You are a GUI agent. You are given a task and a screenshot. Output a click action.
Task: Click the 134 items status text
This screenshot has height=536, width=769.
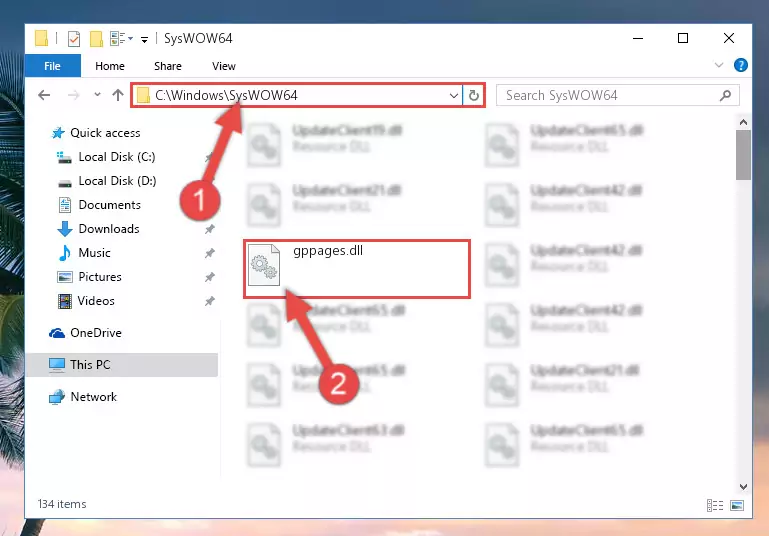(62, 504)
